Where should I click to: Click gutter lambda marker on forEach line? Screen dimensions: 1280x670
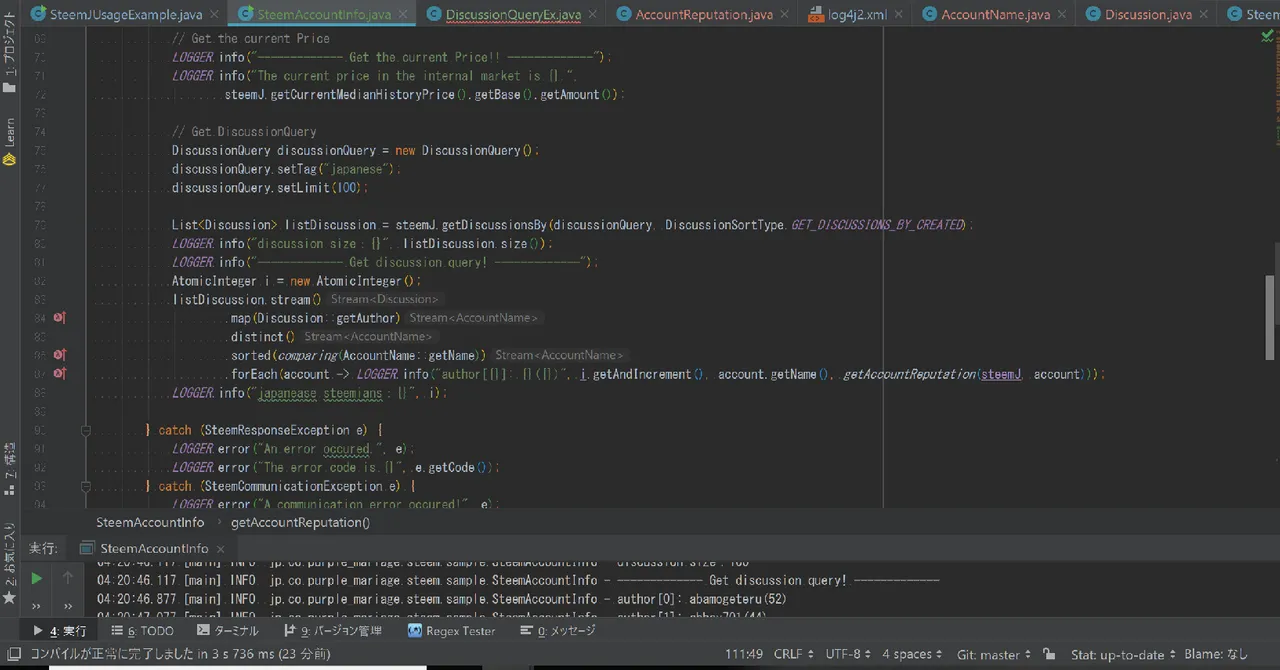60,374
